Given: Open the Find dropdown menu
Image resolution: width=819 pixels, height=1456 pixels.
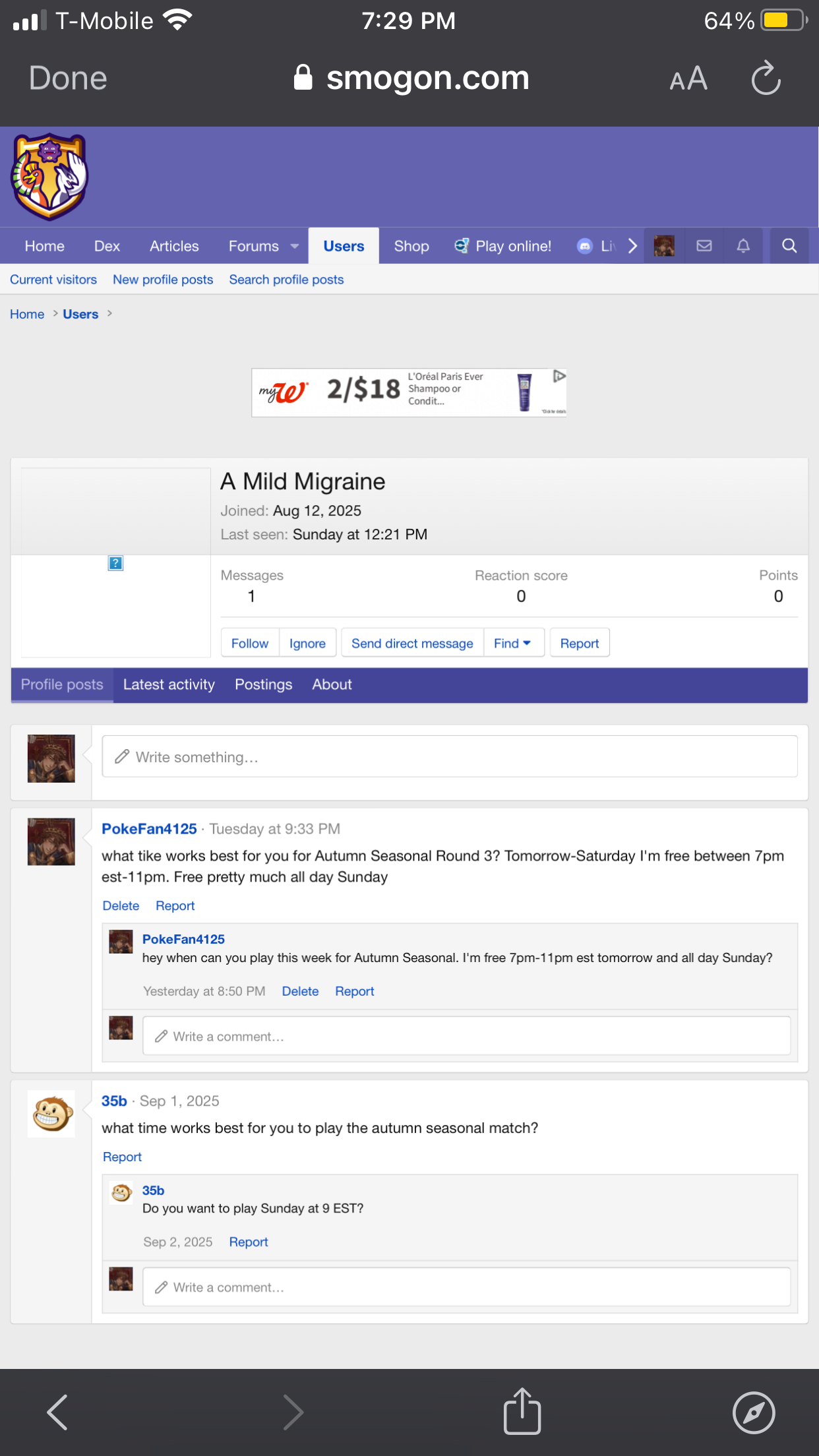Looking at the screenshot, I should (513, 643).
